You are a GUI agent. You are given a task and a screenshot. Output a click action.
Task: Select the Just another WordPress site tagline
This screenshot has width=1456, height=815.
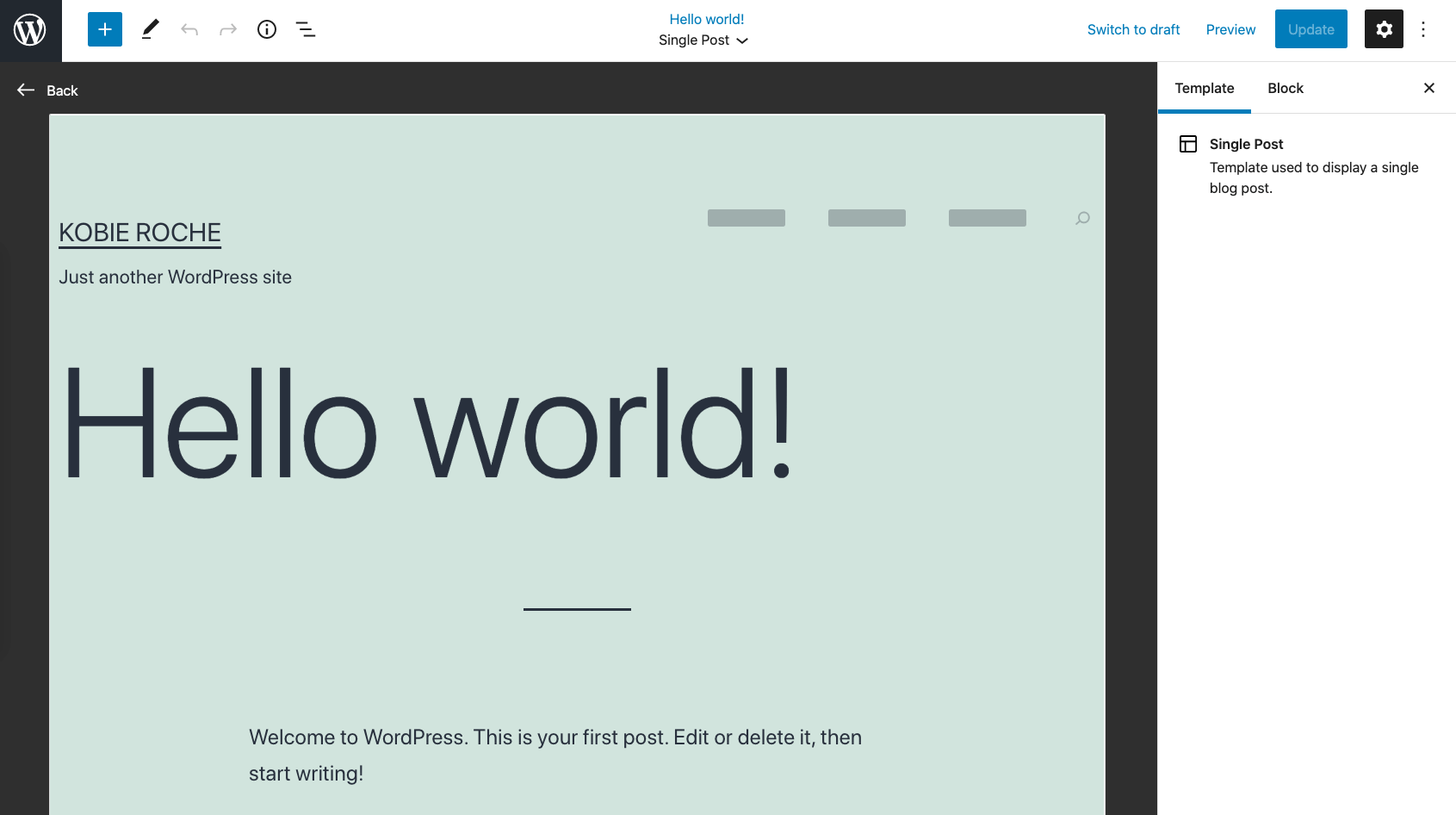point(175,277)
